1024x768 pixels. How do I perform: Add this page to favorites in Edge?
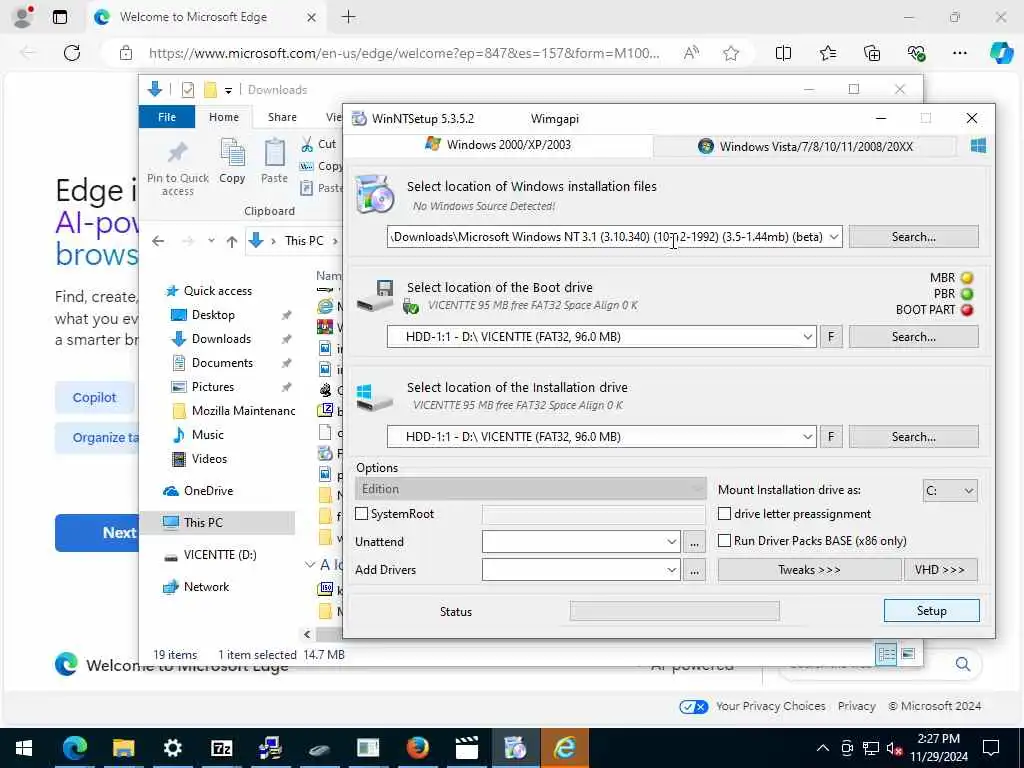(731, 53)
